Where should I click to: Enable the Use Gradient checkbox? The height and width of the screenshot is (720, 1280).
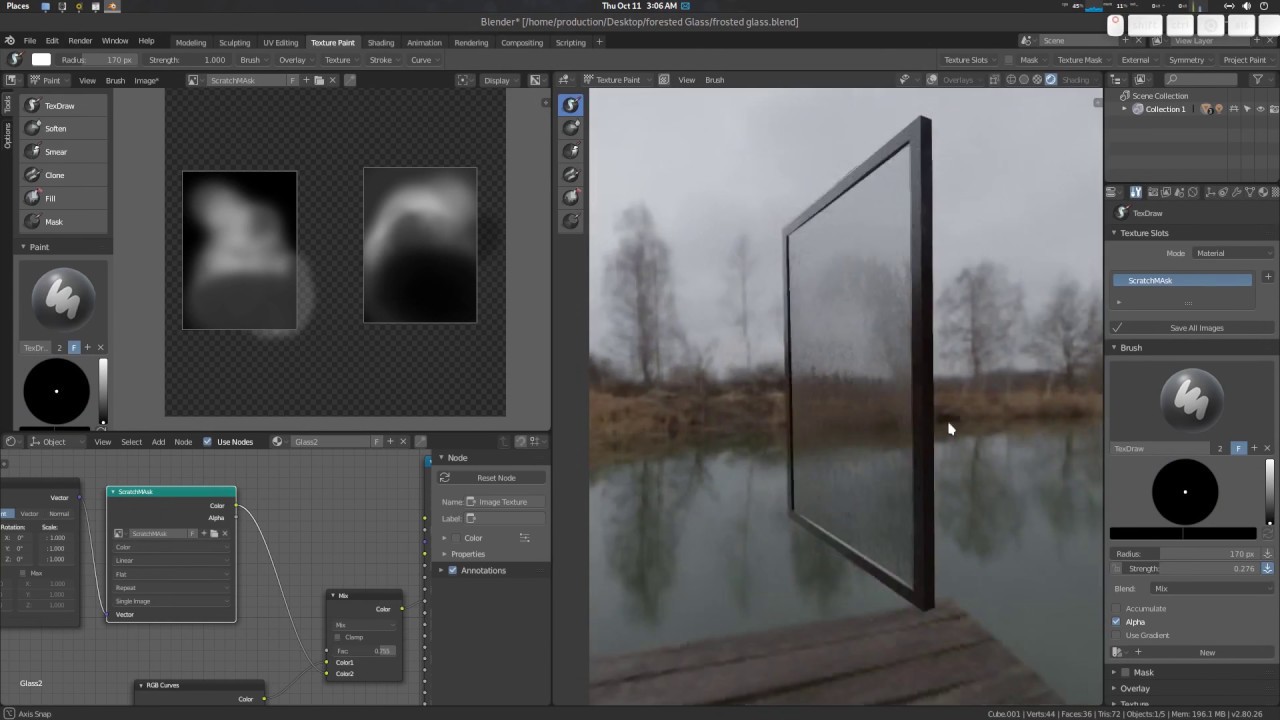(x=1117, y=635)
